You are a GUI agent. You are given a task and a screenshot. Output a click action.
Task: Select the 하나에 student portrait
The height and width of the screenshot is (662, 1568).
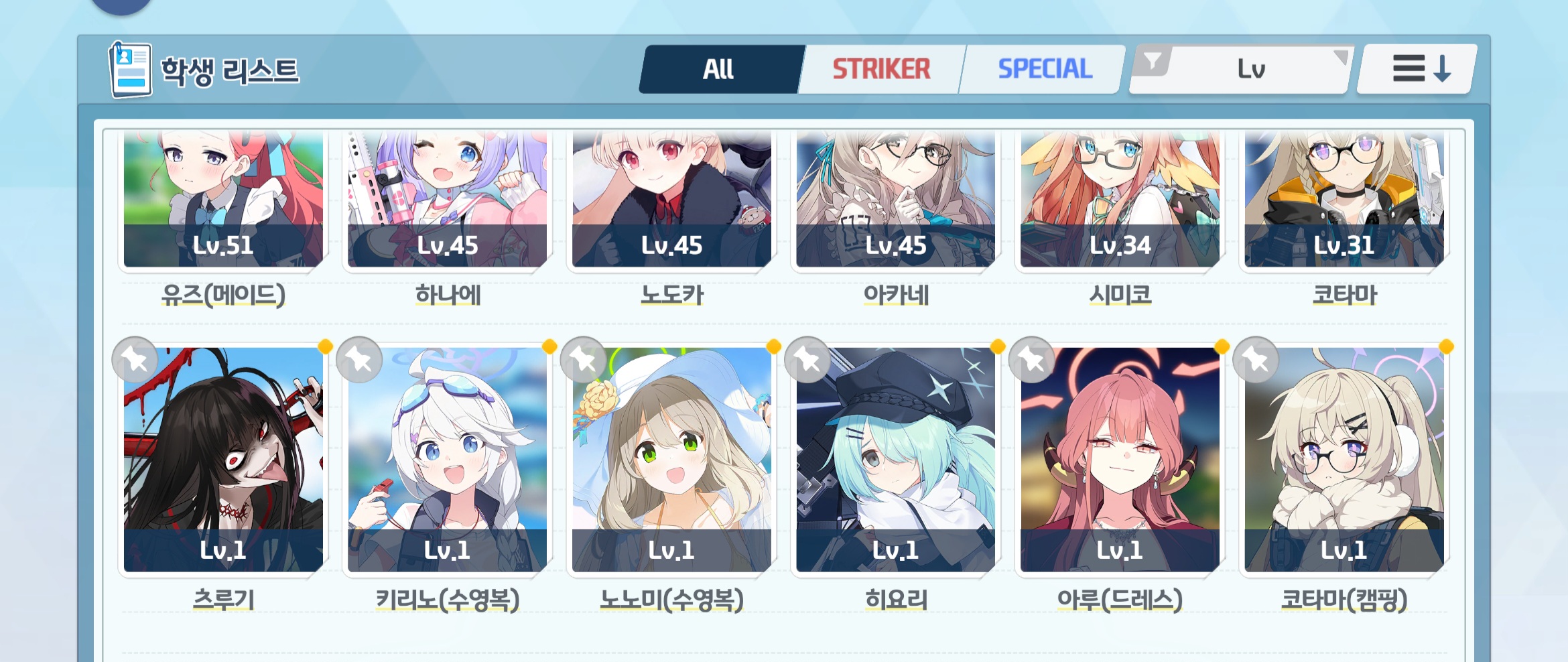pos(447,199)
